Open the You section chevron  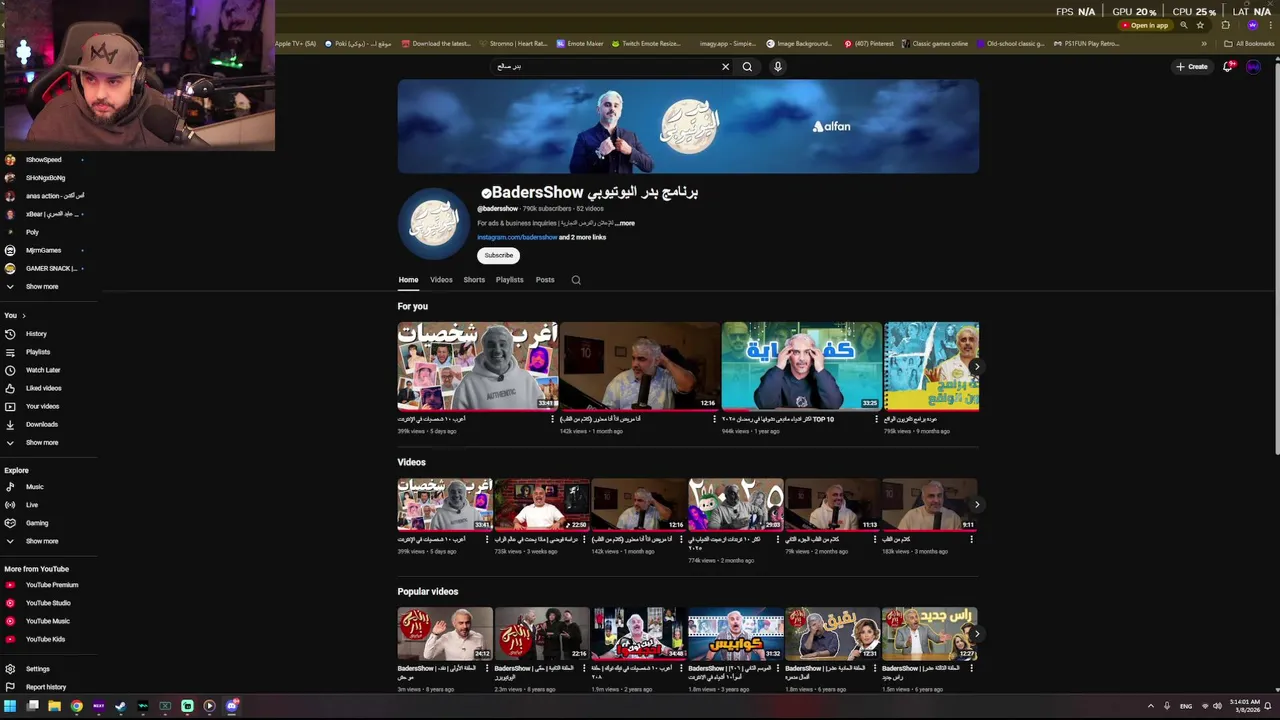pos(23,316)
